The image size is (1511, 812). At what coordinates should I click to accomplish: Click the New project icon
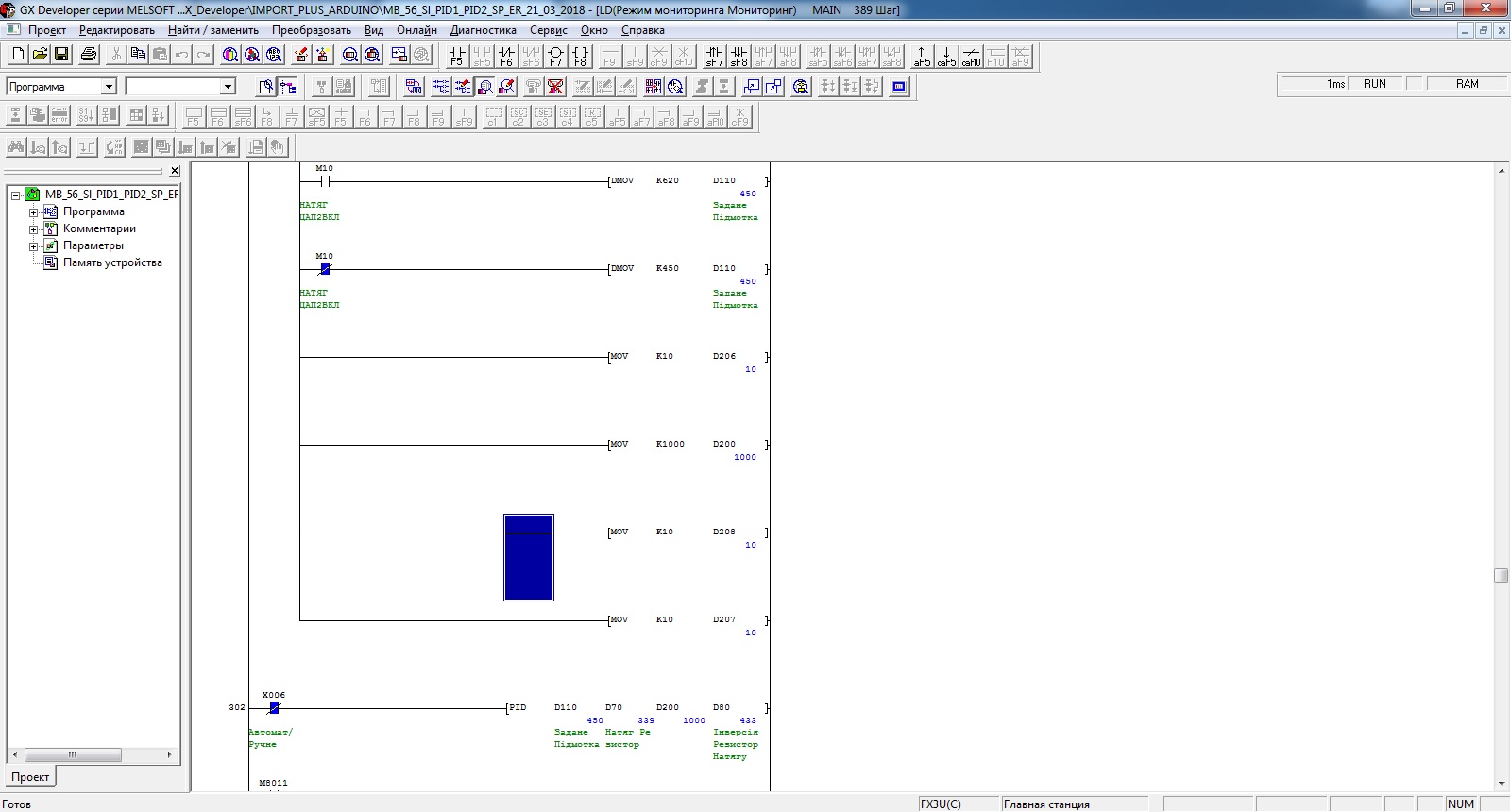tap(17, 55)
